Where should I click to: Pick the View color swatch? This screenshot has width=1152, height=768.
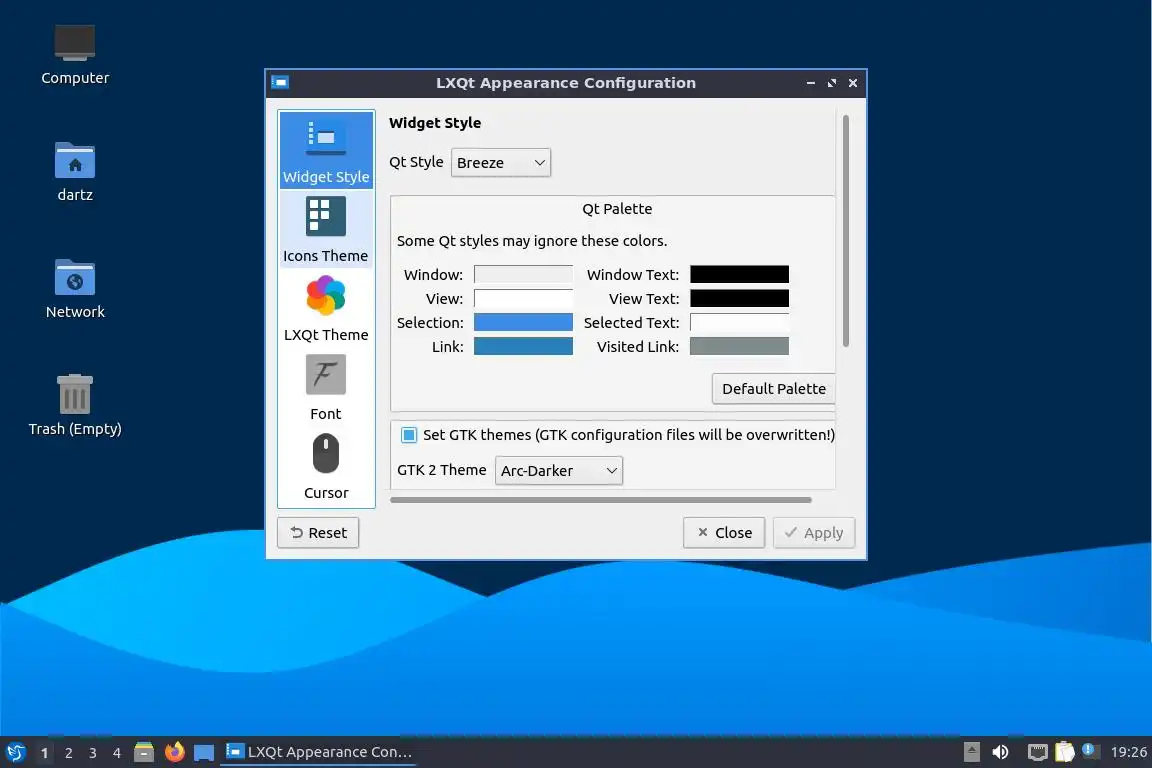[523, 298]
